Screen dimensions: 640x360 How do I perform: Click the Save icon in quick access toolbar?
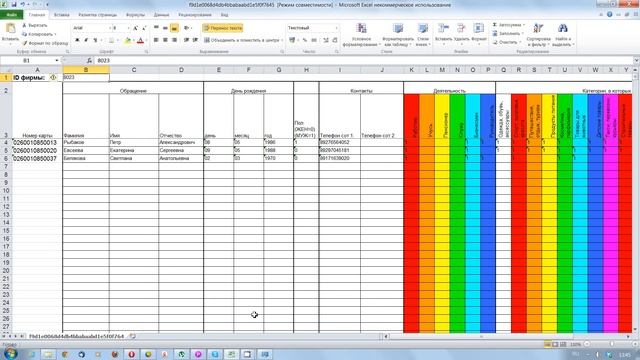click(14, 4)
